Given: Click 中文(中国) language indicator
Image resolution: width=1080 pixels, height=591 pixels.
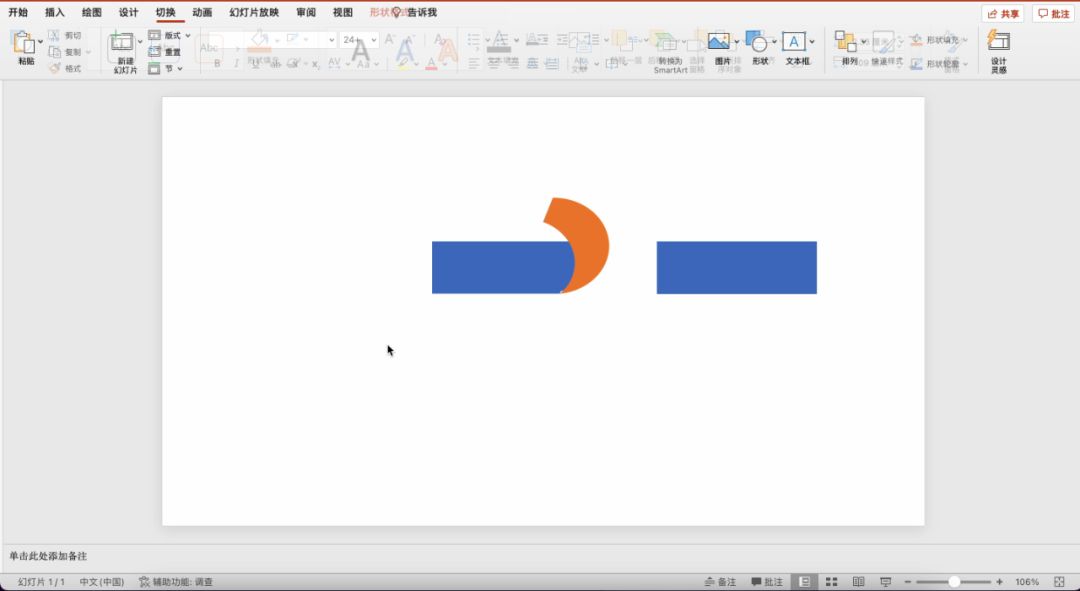Looking at the screenshot, I should coord(101,582).
